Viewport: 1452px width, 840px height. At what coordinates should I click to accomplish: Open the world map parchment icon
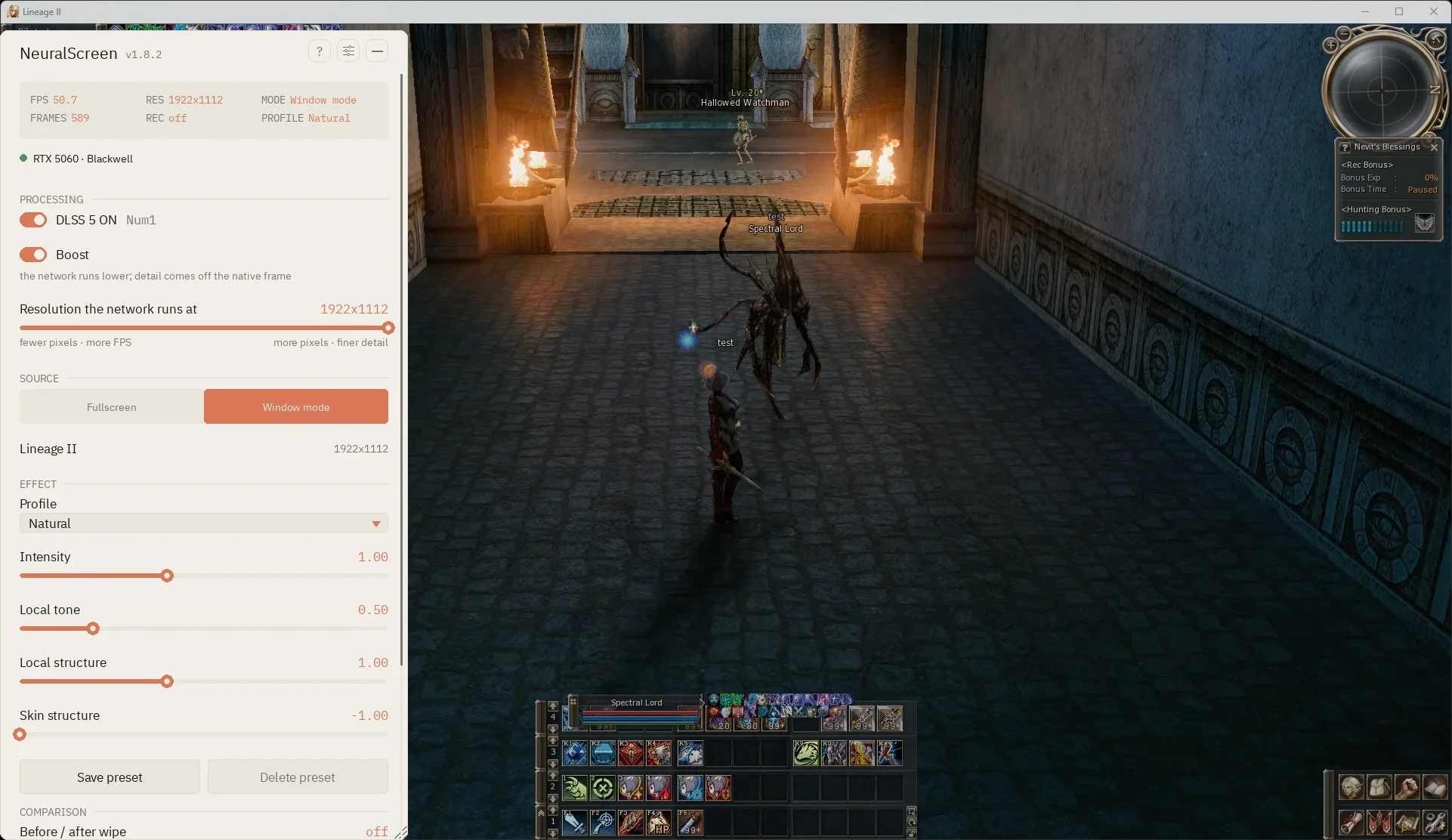tap(1407, 822)
